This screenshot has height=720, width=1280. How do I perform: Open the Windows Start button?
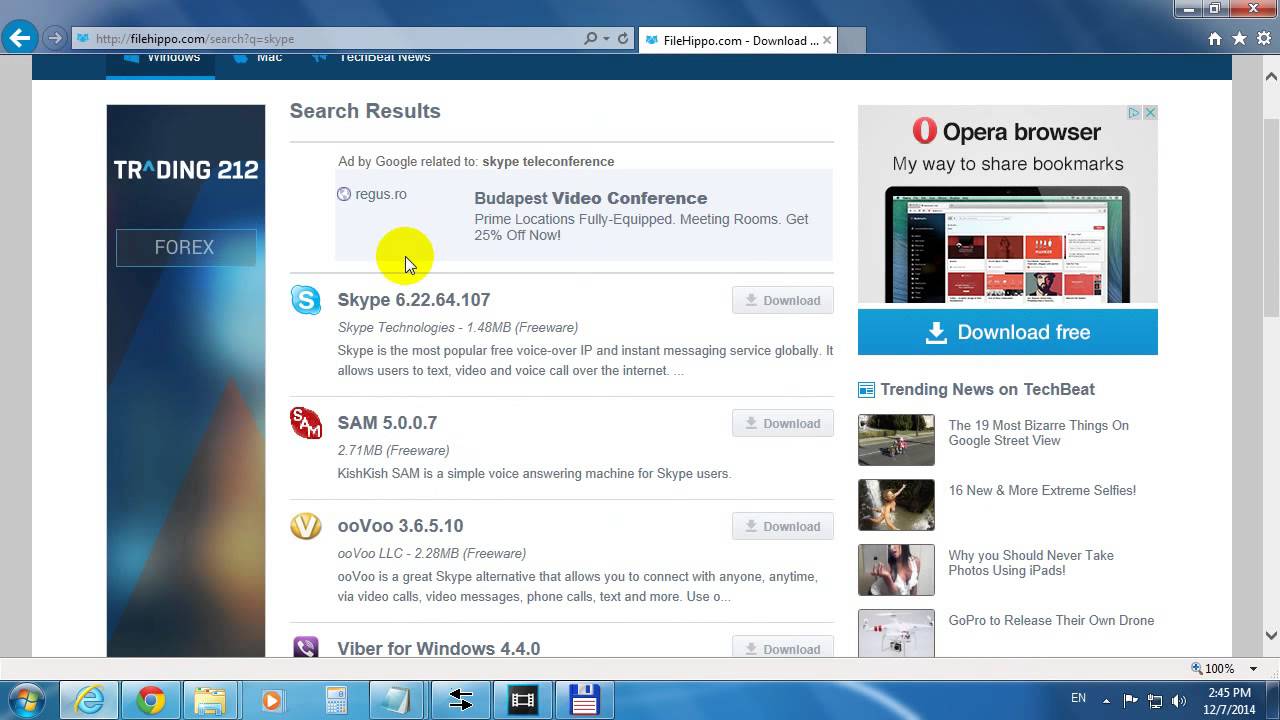click(x=27, y=700)
